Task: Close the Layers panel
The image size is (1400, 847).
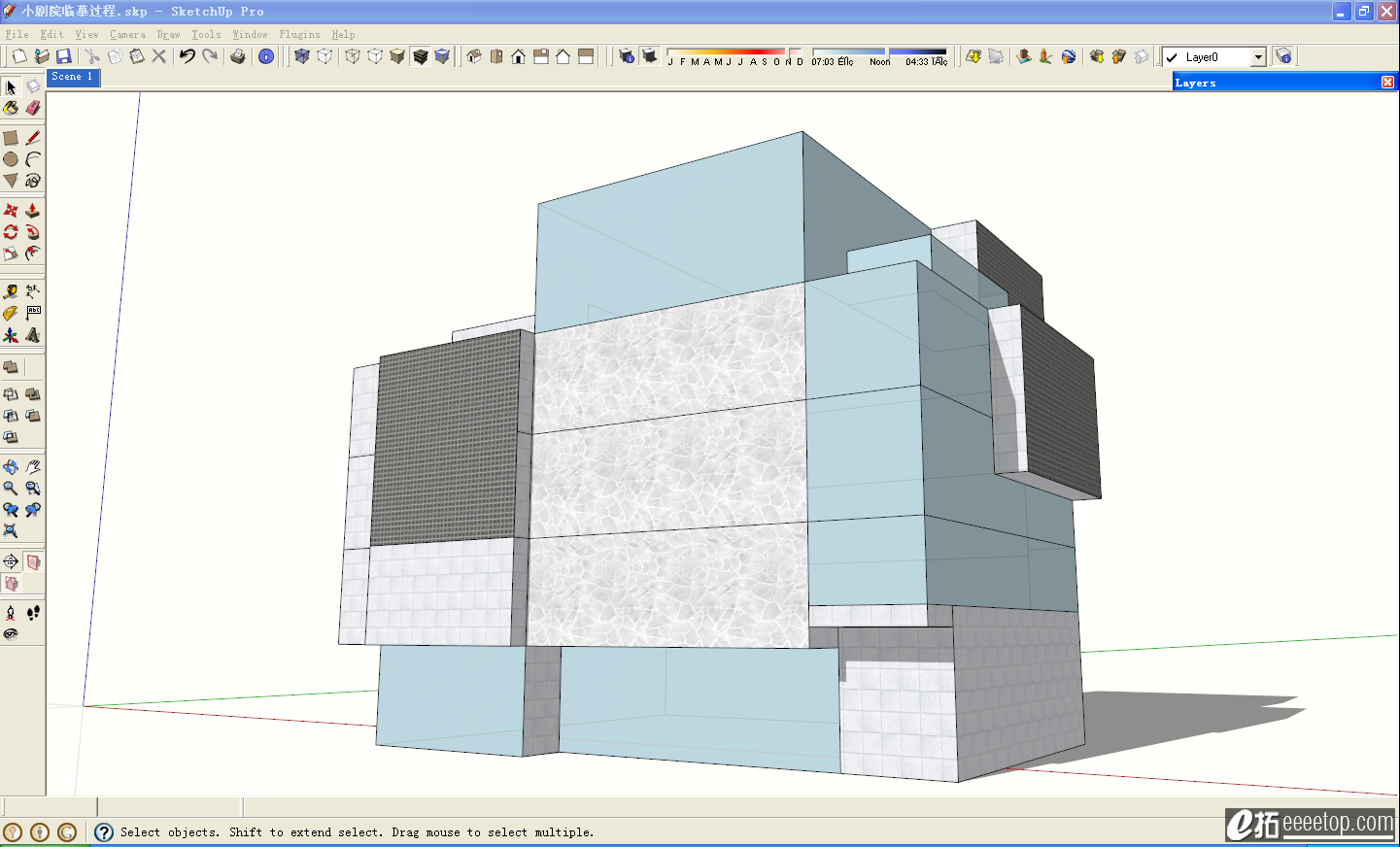Action: (x=1387, y=83)
